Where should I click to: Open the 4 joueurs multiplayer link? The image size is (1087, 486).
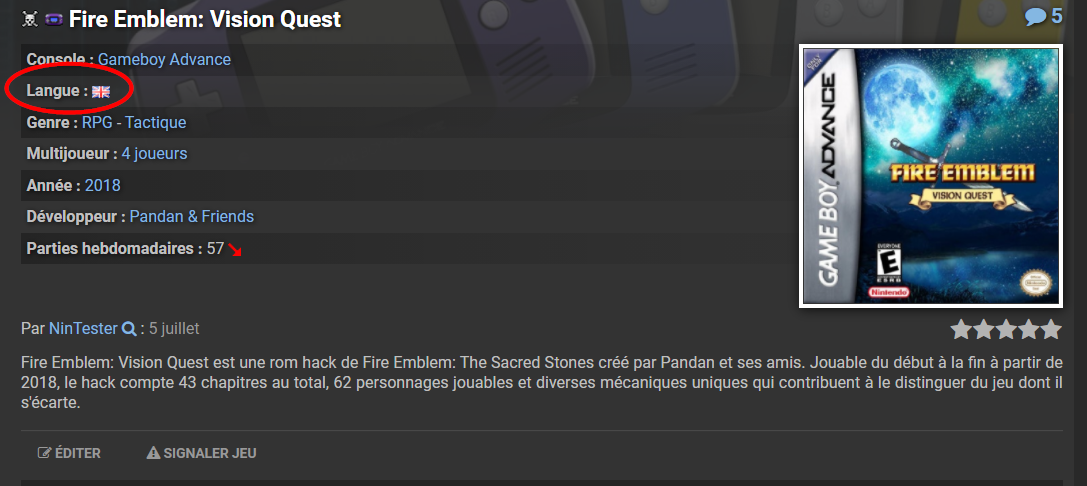[x=154, y=153]
